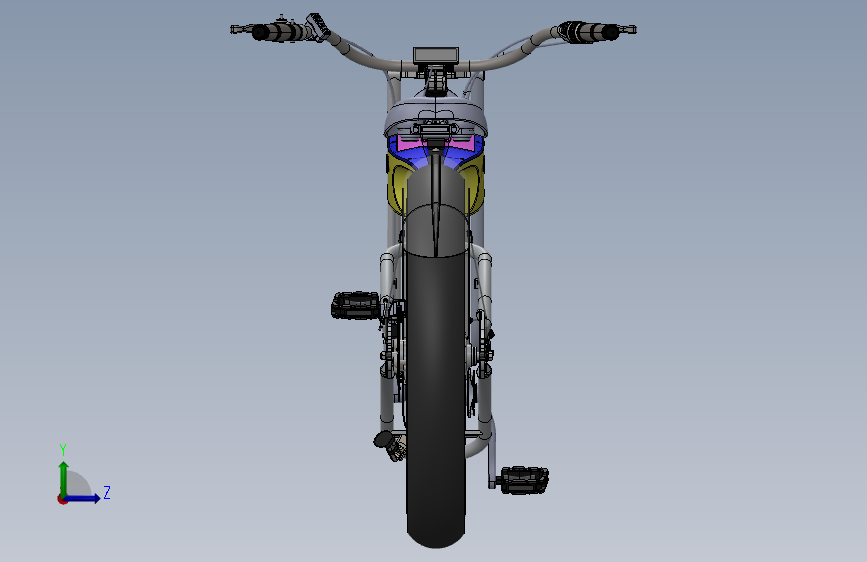This screenshot has width=867, height=562.
Task: Select the upper pedal on the left side
Action: [355, 305]
